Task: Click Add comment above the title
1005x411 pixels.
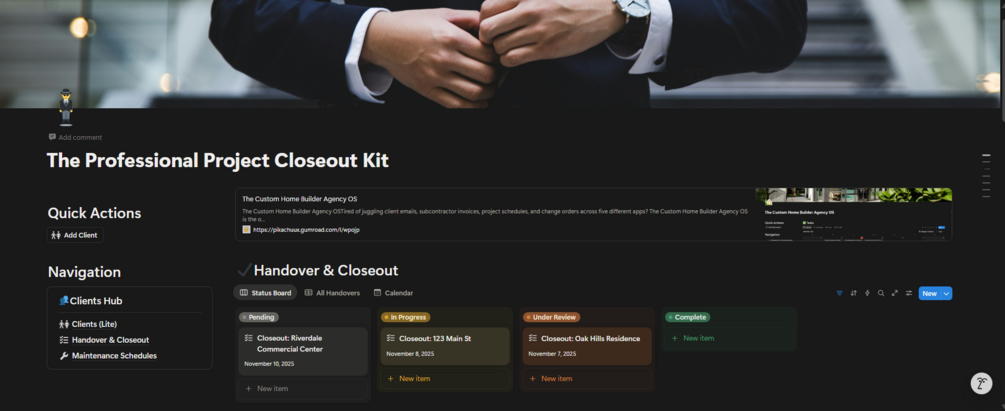Action: pyautogui.click(x=75, y=137)
